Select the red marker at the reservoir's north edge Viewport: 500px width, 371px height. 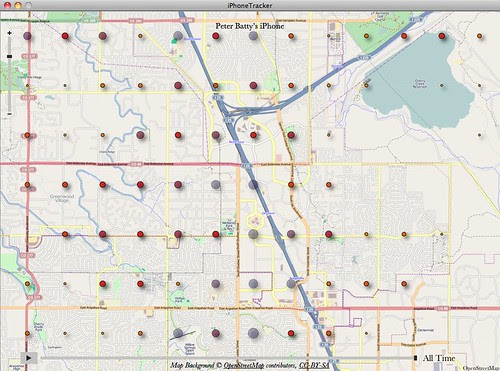pyautogui.click(x=442, y=36)
